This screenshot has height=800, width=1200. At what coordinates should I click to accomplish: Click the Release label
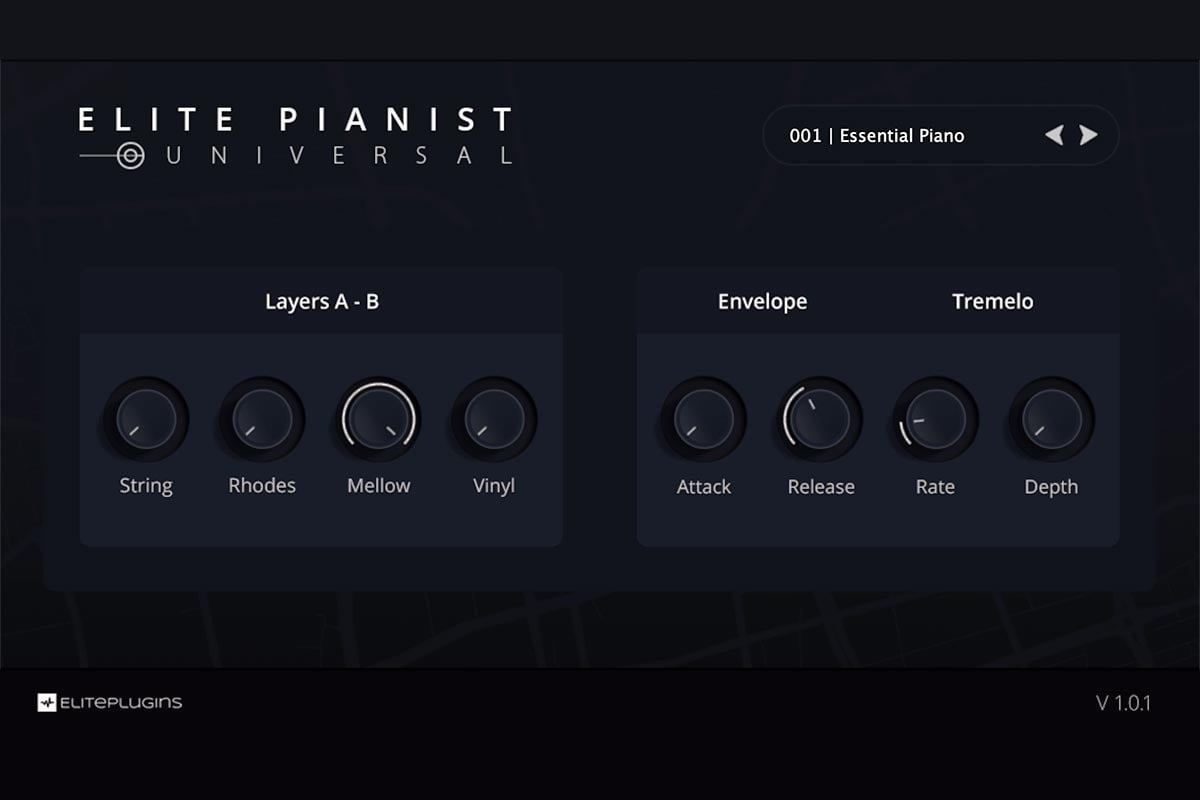point(821,487)
